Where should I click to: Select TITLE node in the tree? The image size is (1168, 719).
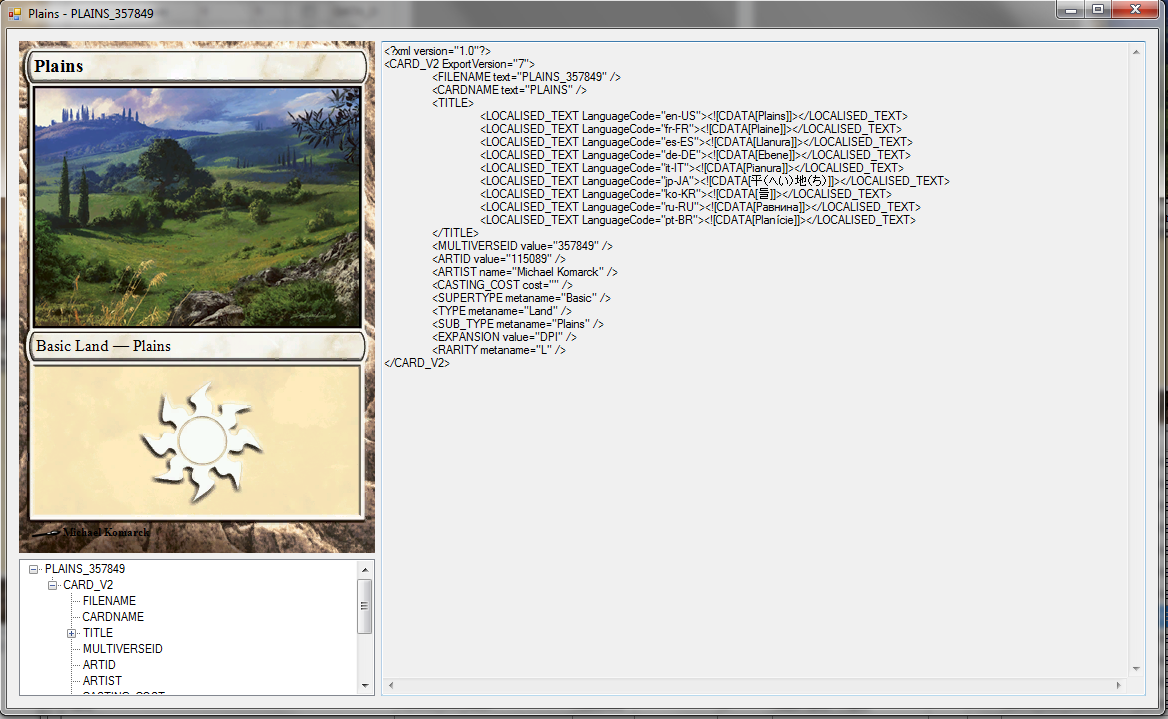[98, 633]
